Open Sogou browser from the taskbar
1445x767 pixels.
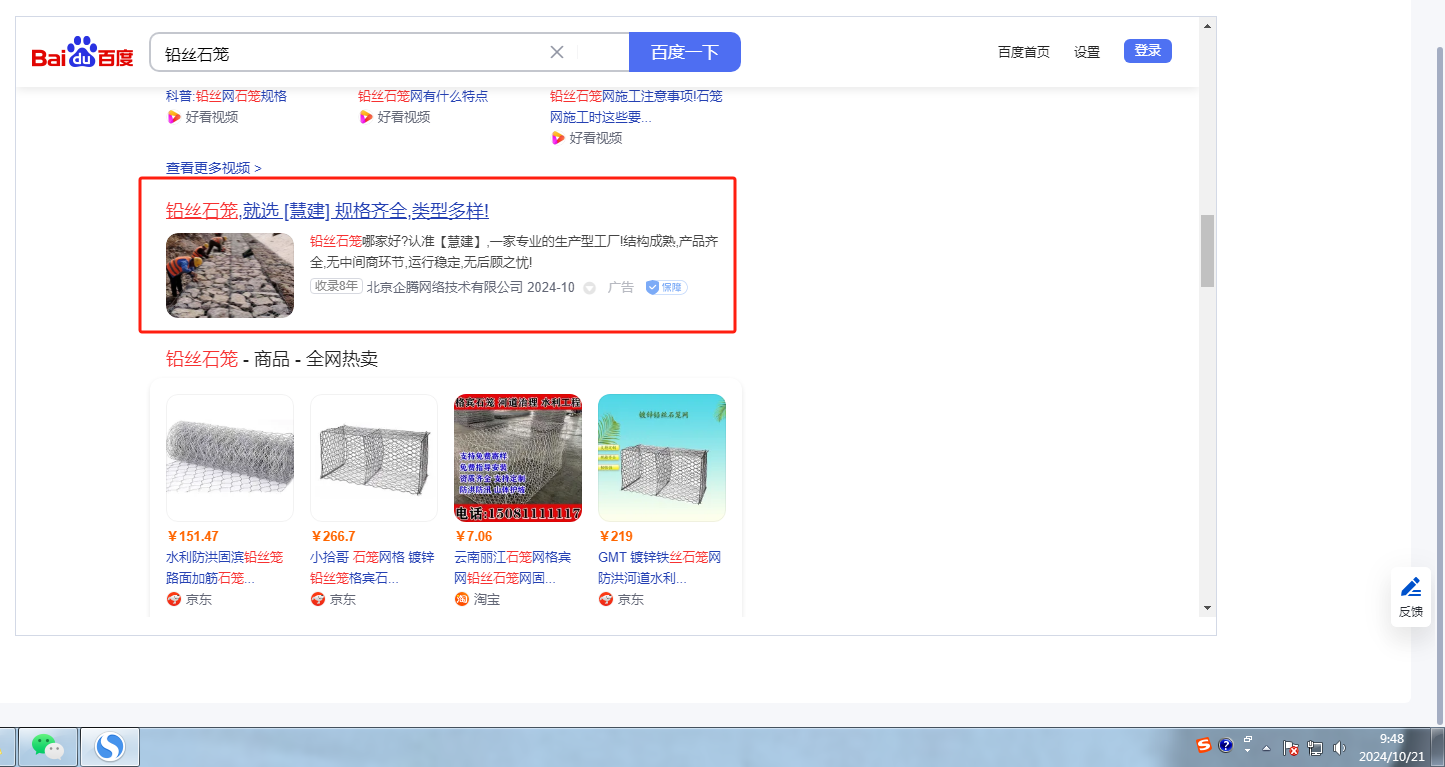pyautogui.click(x=108, y=747)
